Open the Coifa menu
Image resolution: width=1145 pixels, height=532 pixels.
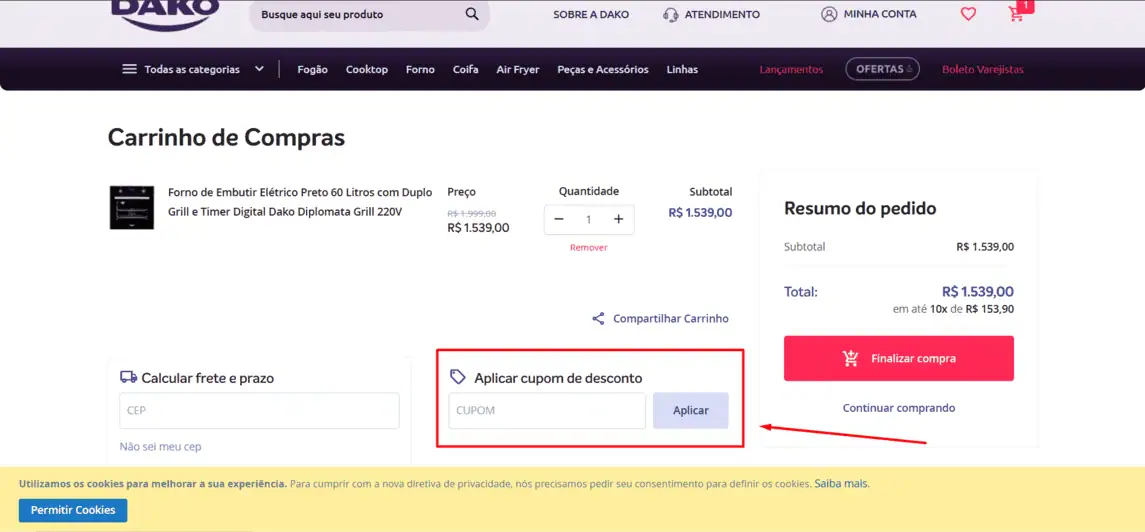(465, 69)
